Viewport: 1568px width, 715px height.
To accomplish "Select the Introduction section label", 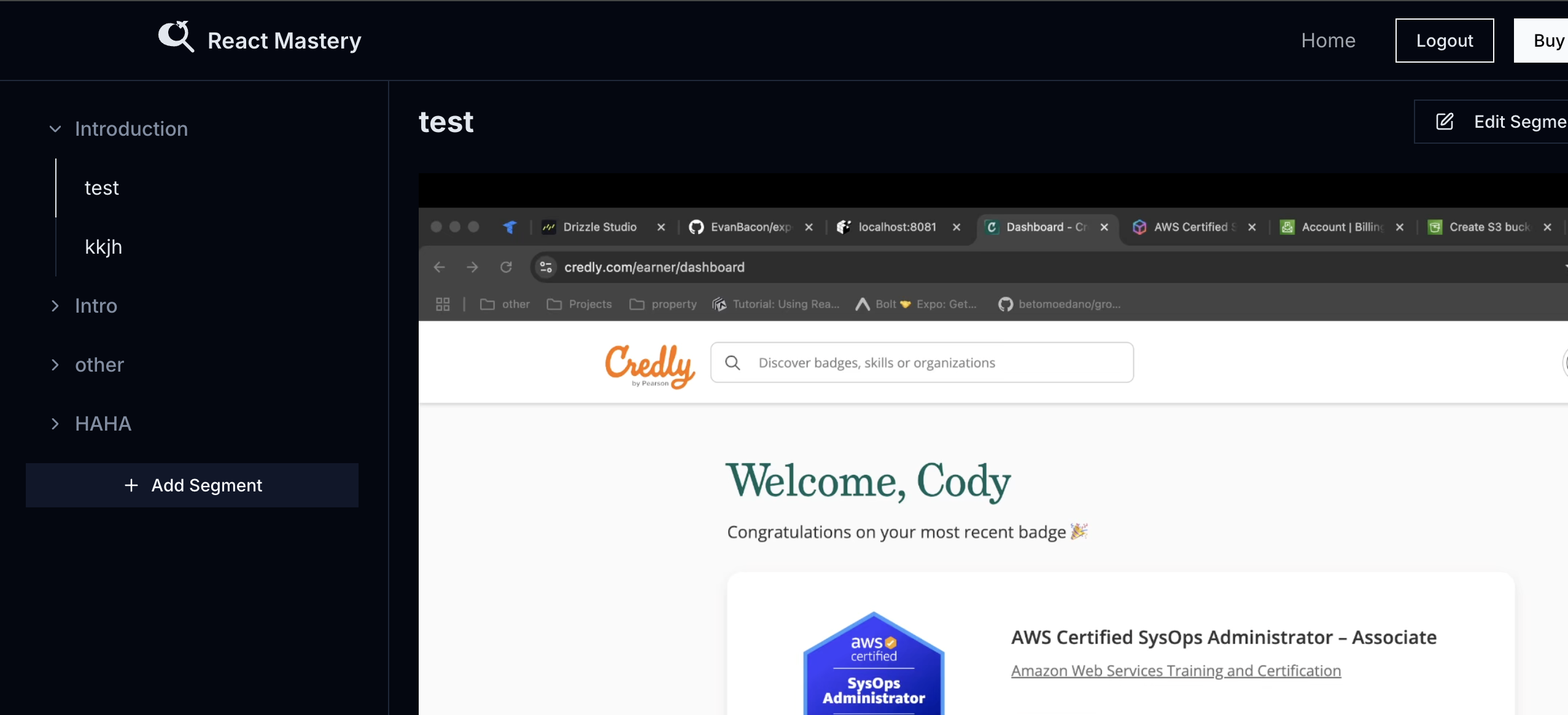I will (131, 129).
